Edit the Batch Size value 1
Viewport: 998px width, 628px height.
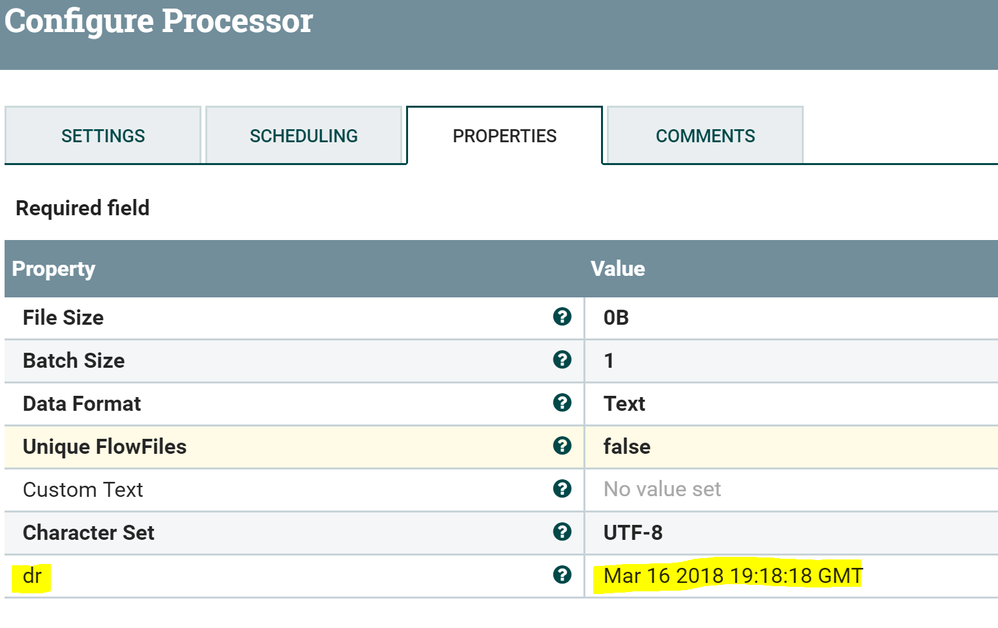(609, 361)
